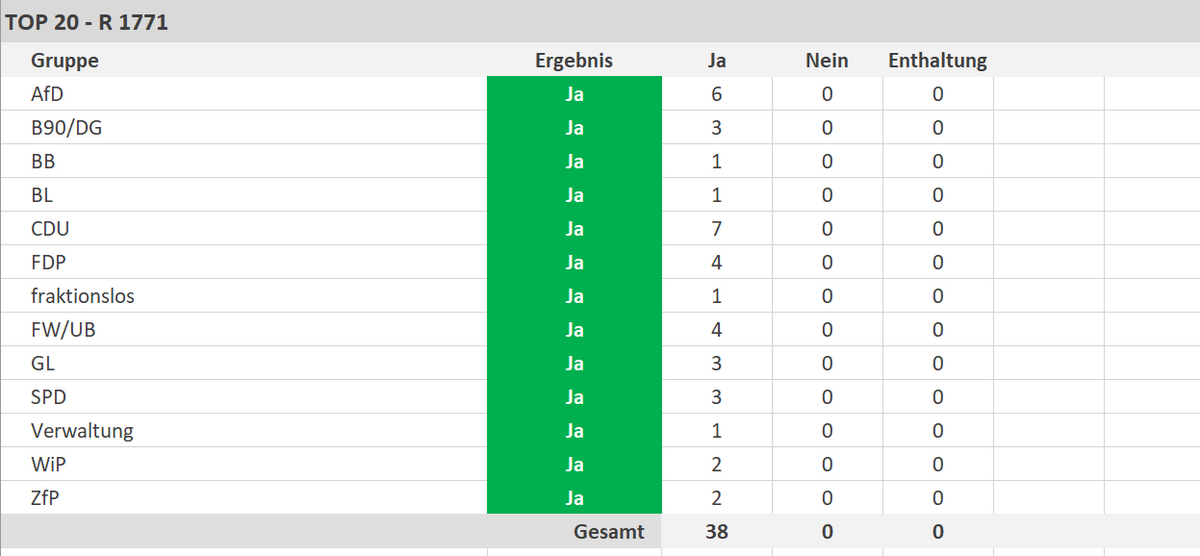1200x556 pixels.
Task: Click the Nein column header
Action: pyautogui.click(x=826, y=60)
